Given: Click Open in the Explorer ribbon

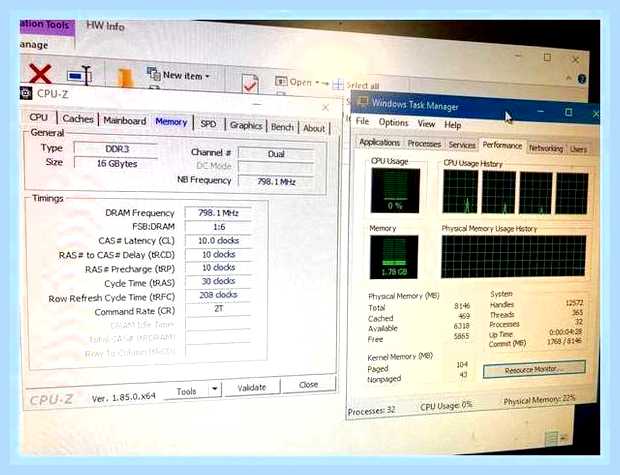Looking at the screenshot, I should pyautogui.click(x=297, y=82).
